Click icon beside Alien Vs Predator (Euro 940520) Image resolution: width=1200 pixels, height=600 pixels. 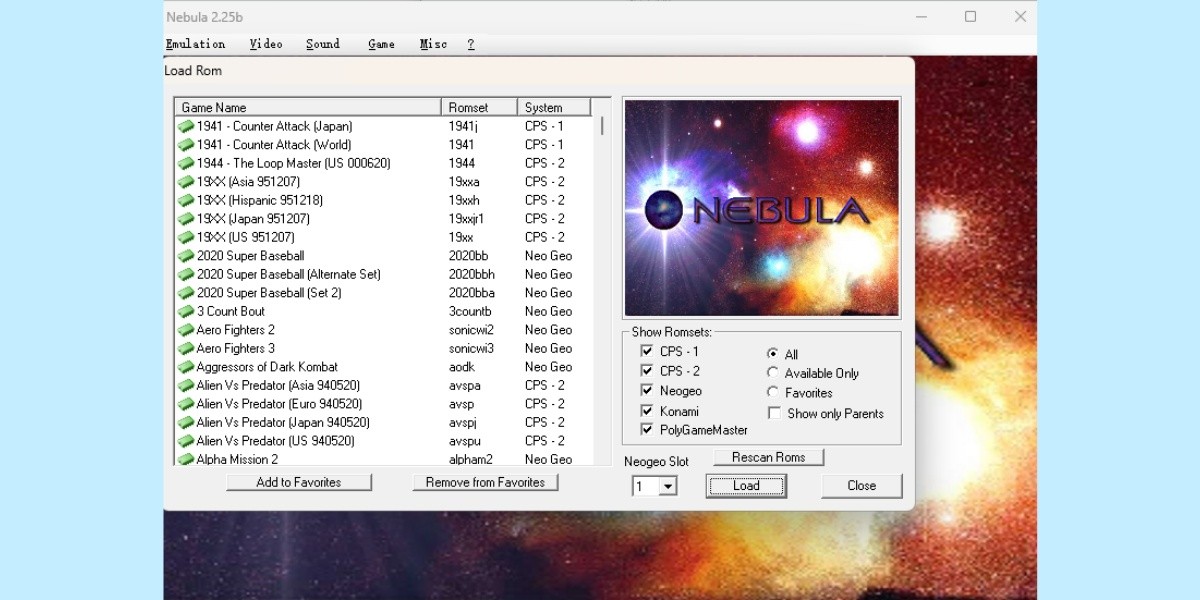pos(186,404)
